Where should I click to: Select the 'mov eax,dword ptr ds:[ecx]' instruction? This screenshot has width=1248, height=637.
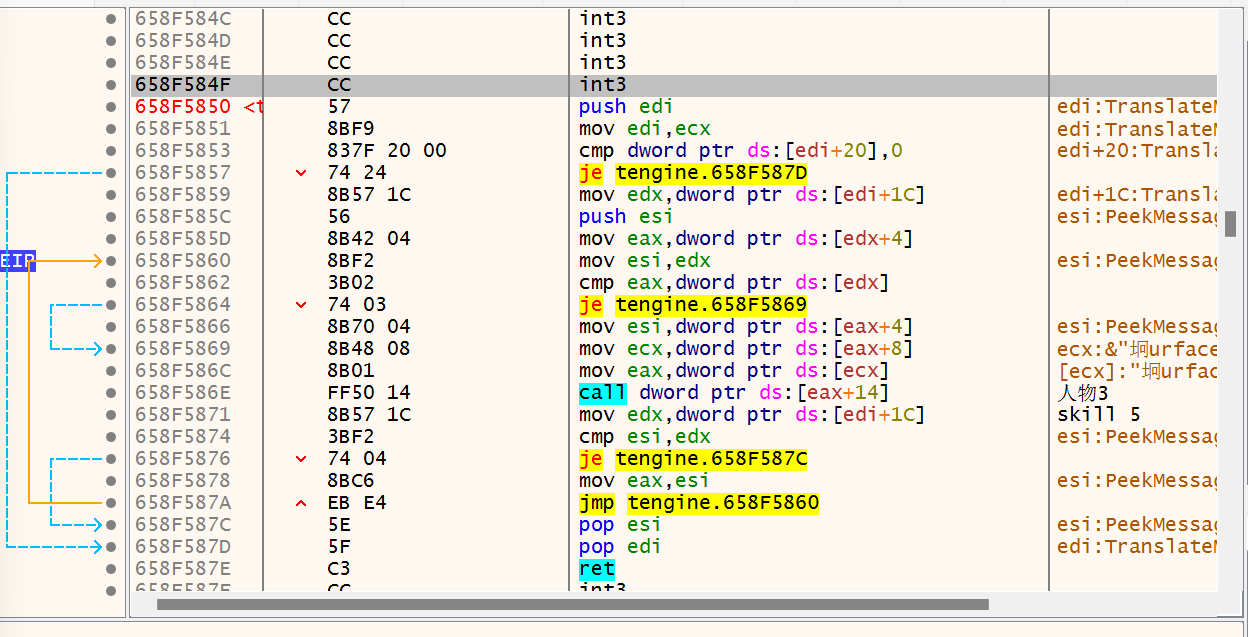tap(734, 371)
